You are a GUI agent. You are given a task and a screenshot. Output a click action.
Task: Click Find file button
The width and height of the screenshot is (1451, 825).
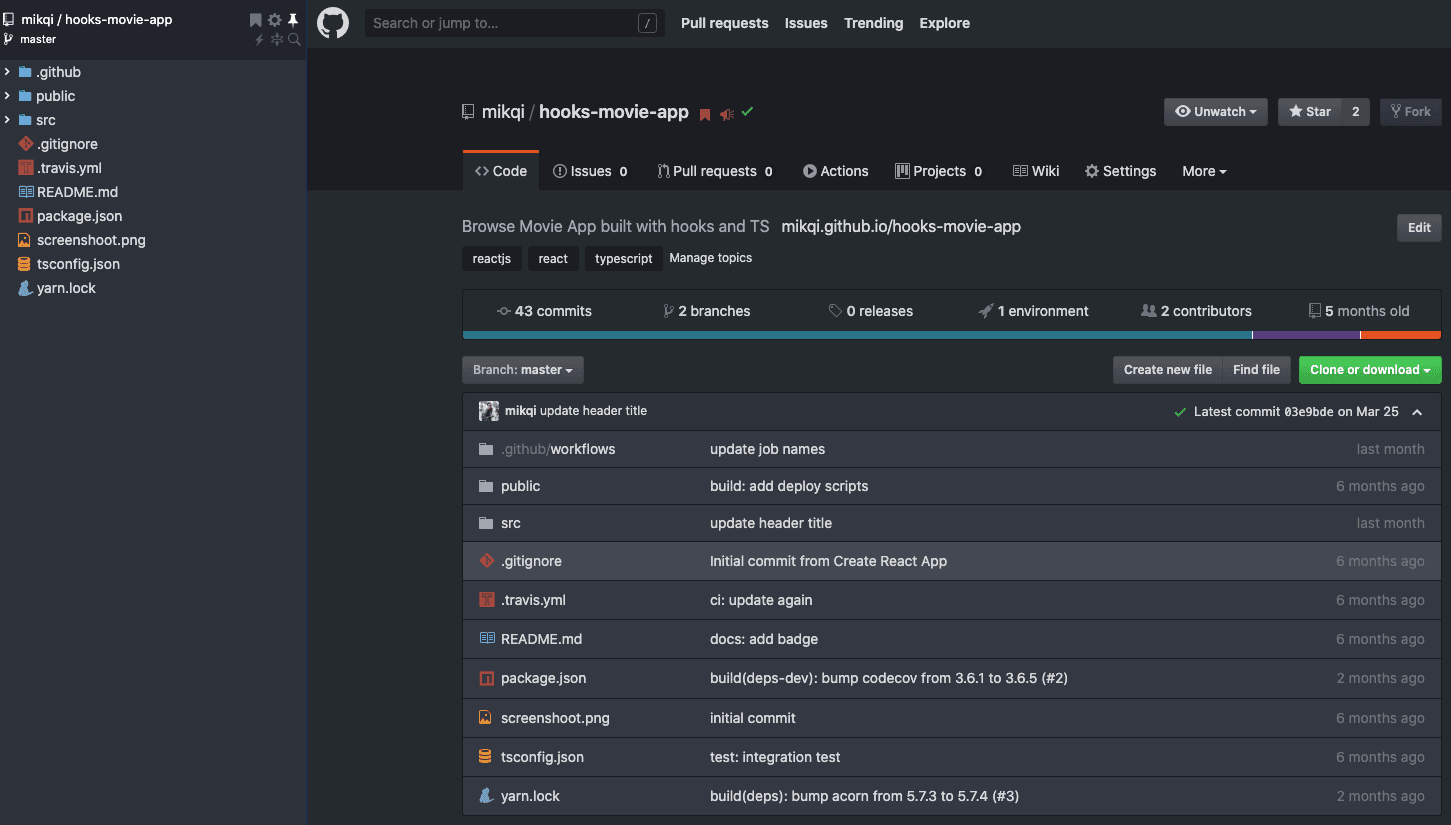pyautogui.click(x=1256, y=370)
